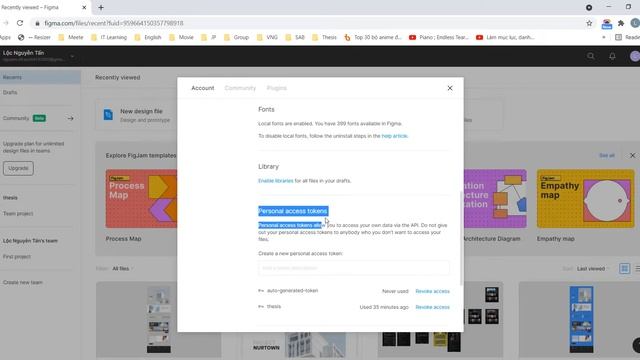This screenshot has width=640, height=360.
Task: Click Create new team
Action: [22, 282]
